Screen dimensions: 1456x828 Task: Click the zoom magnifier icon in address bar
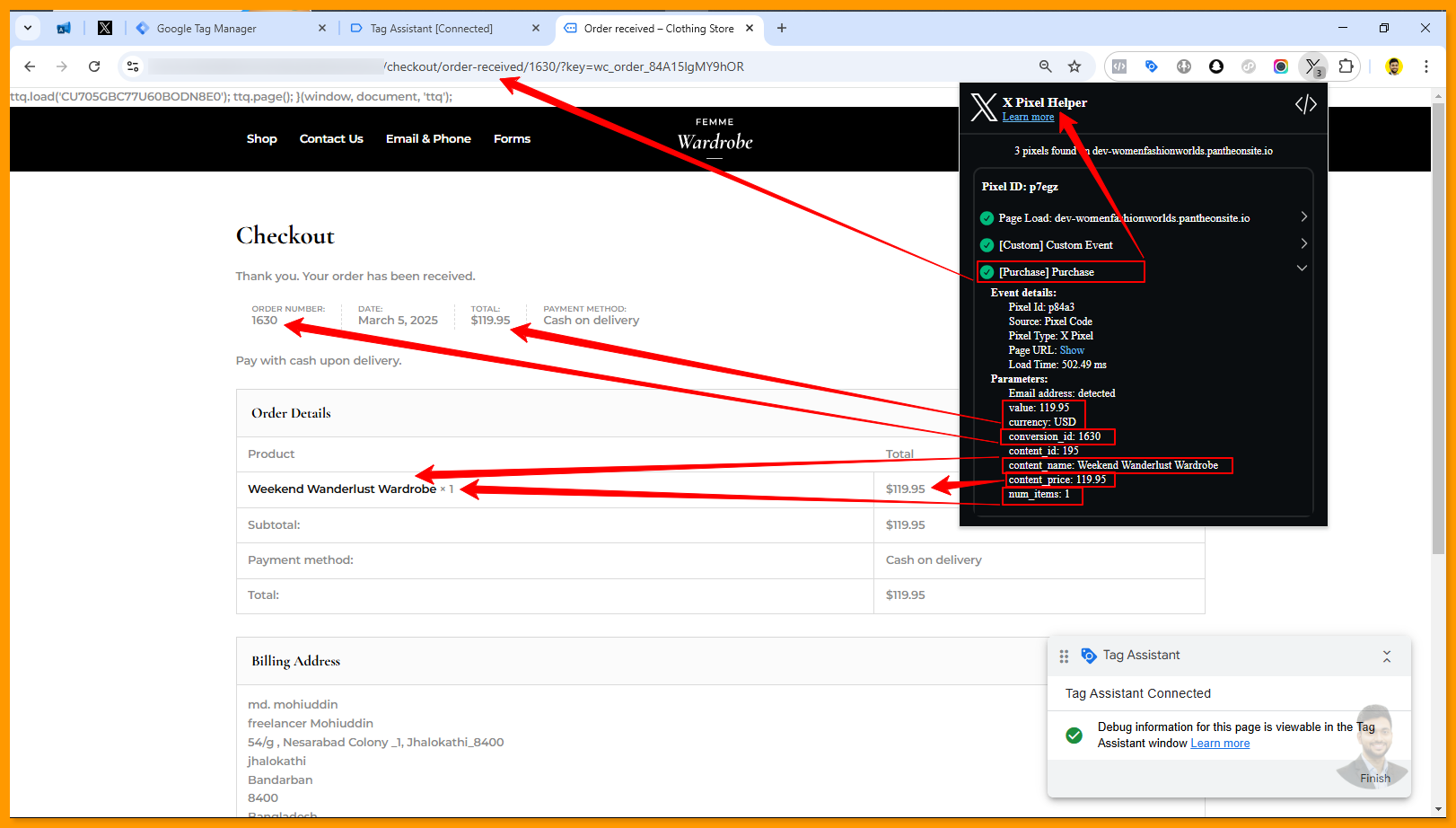1045,66
